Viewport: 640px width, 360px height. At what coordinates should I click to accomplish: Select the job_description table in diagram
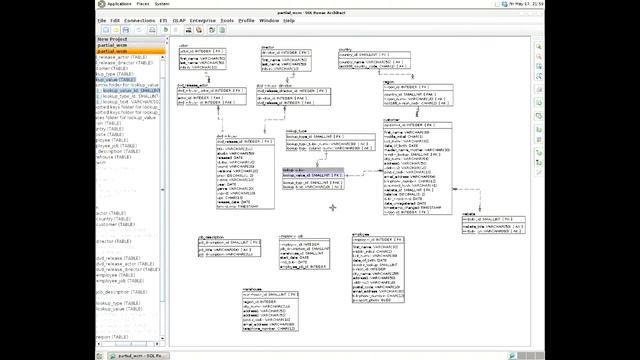(229, 248)
